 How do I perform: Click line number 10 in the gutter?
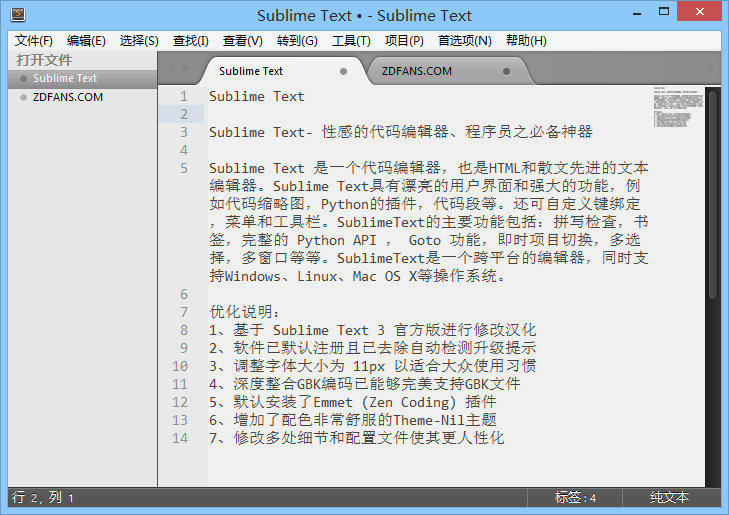(x=180, y=366)
